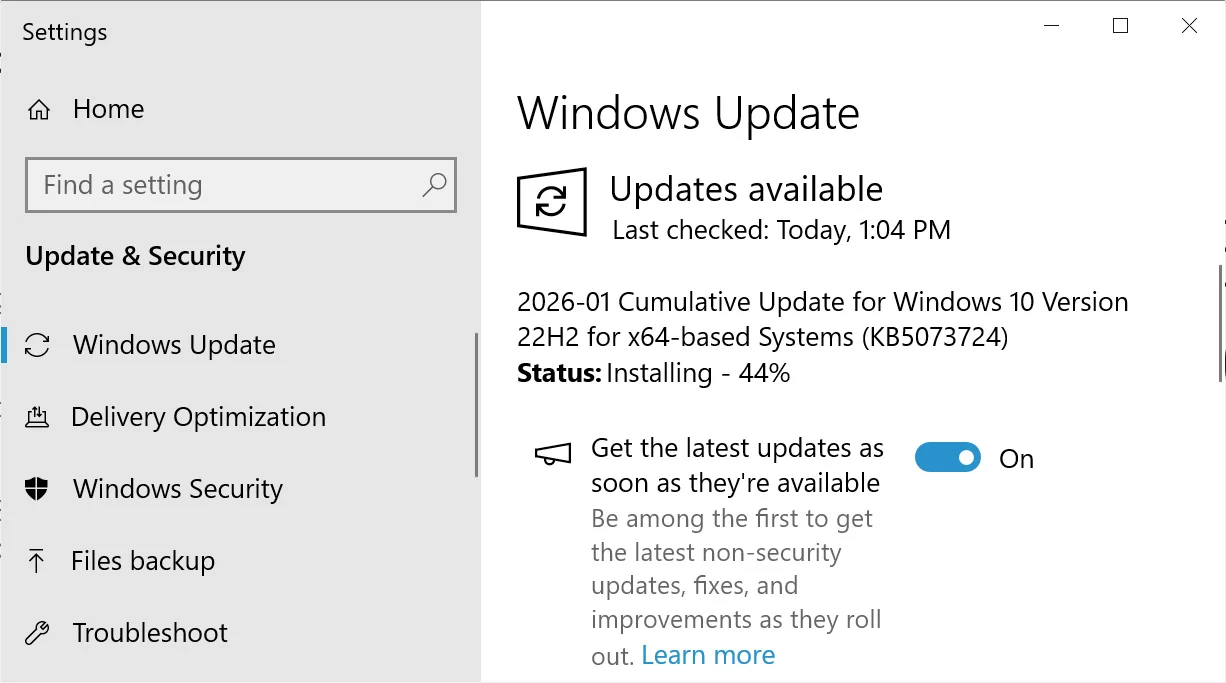Click the Updates available refresh icon
Screen dimensions: 1226x683
552,202
